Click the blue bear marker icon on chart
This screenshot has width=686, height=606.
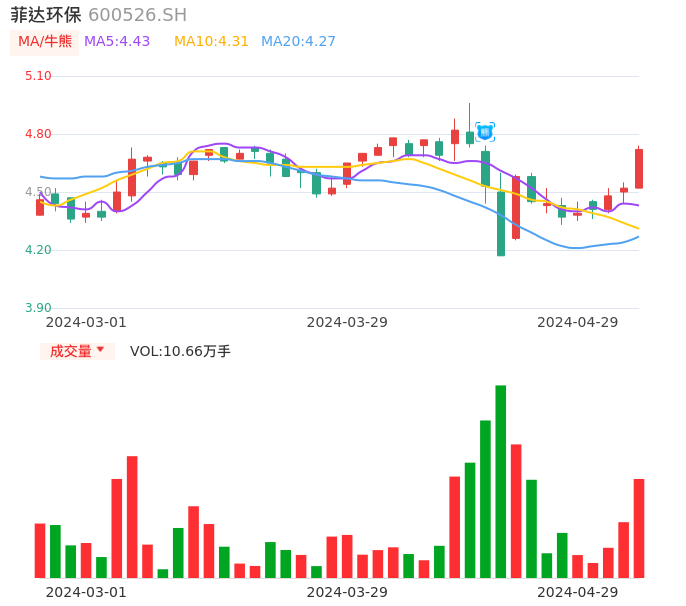(485, 132)
